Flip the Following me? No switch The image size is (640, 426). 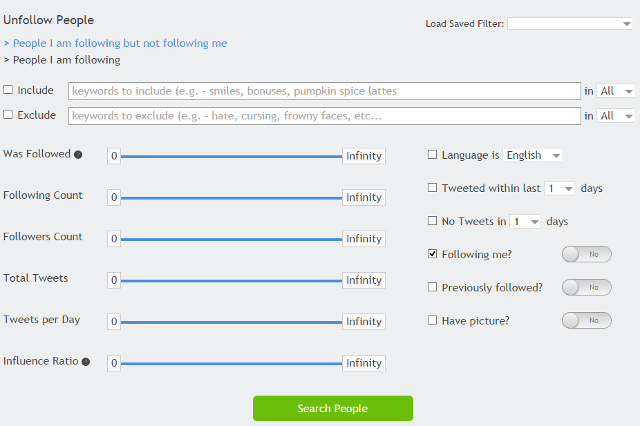587,254
